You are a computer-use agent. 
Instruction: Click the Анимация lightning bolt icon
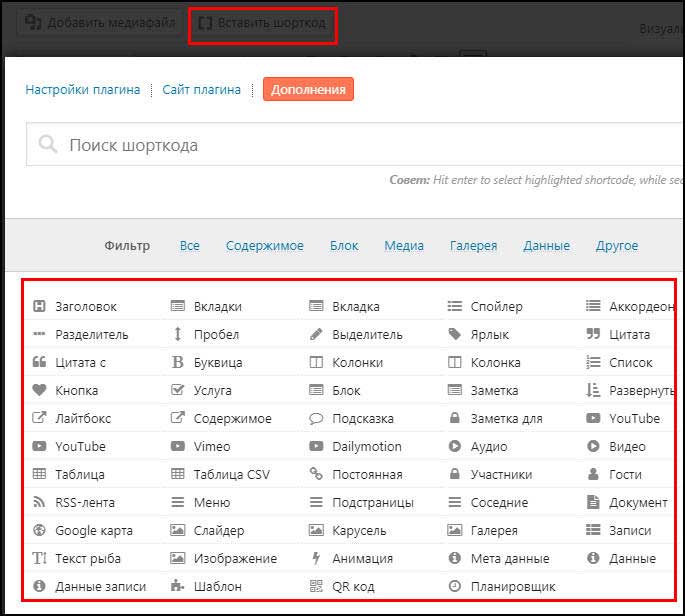(316, 558)
